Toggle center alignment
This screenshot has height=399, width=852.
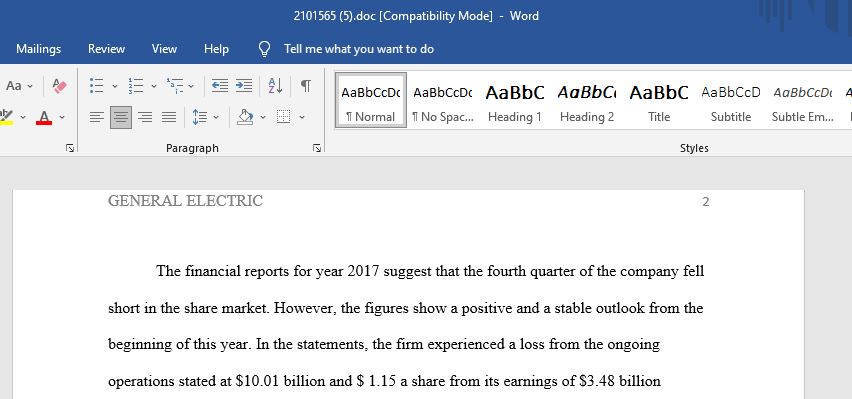coord(121,117)
